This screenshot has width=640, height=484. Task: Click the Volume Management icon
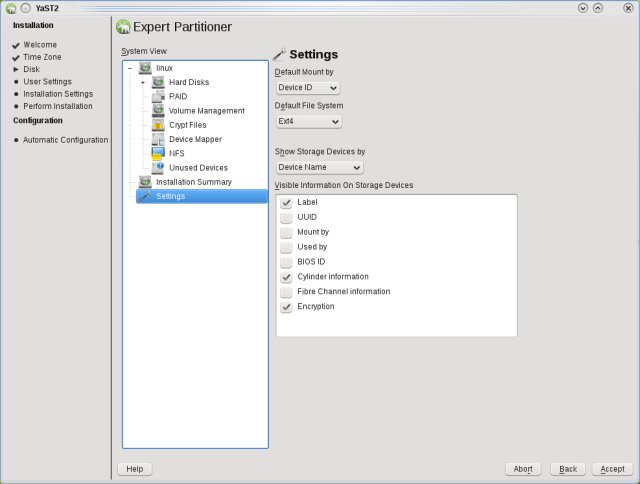tap(158, 111)
